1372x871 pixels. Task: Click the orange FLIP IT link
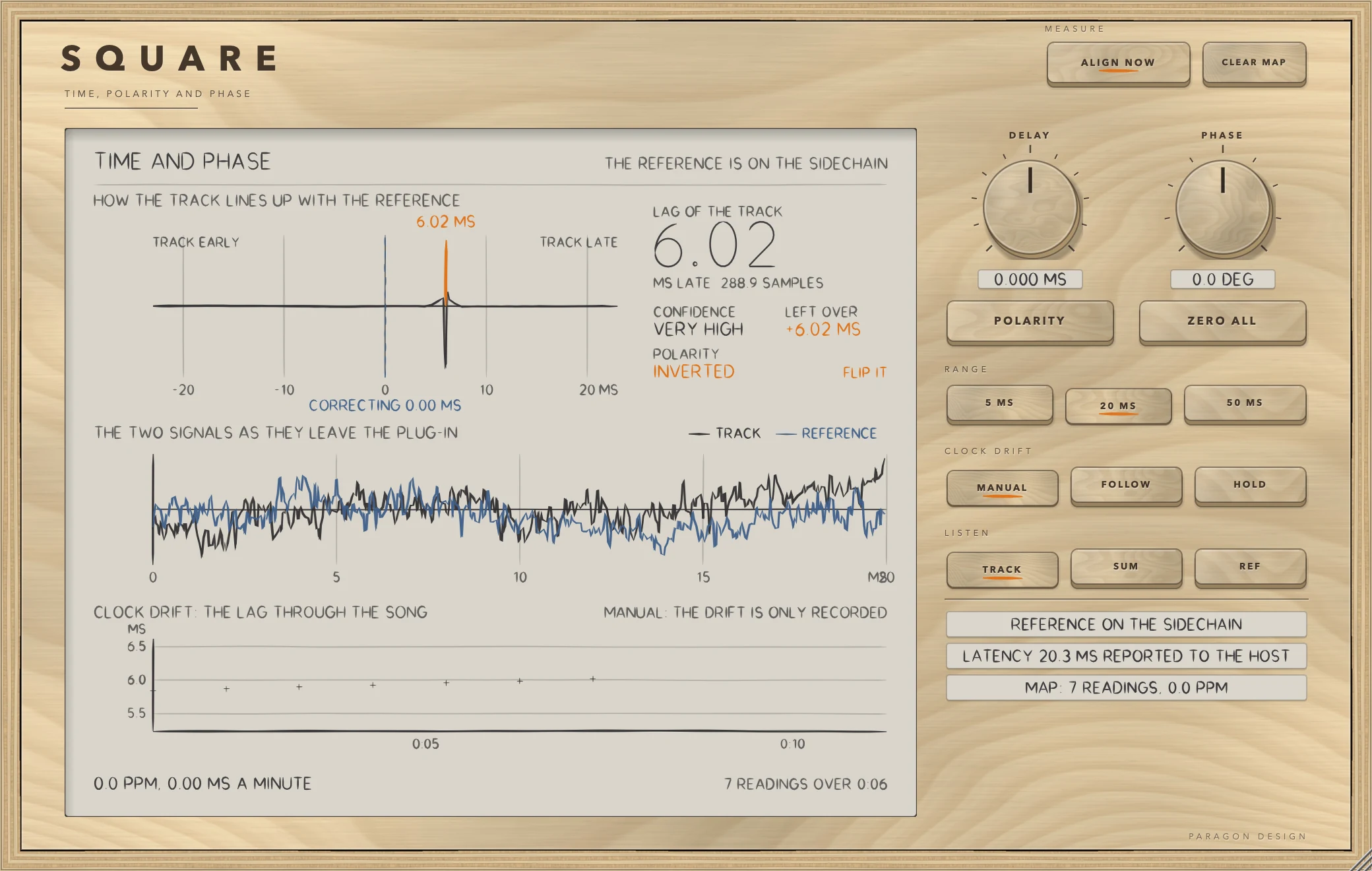(864, 373)
